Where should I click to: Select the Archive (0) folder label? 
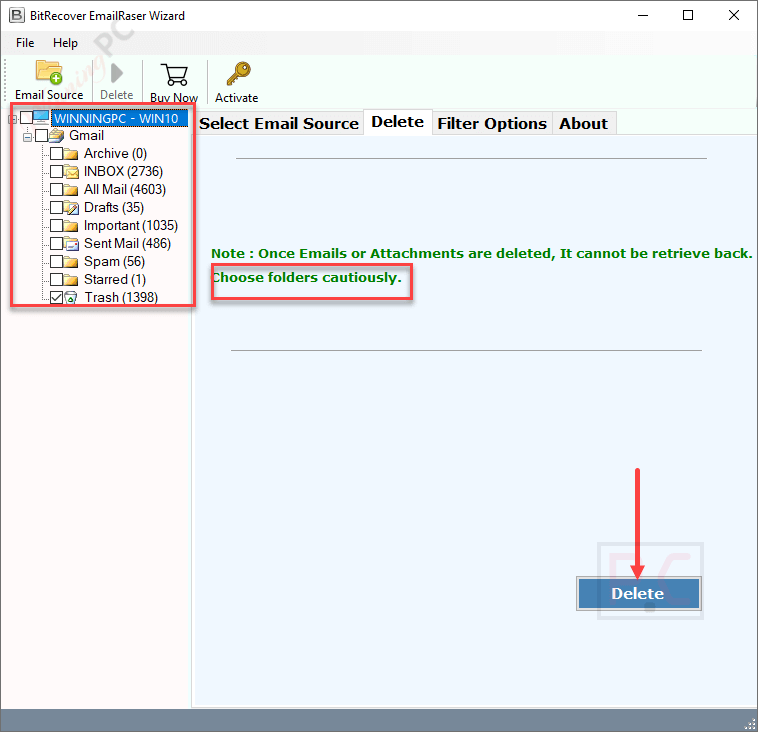pyautogui.click(x=116, y=153)
